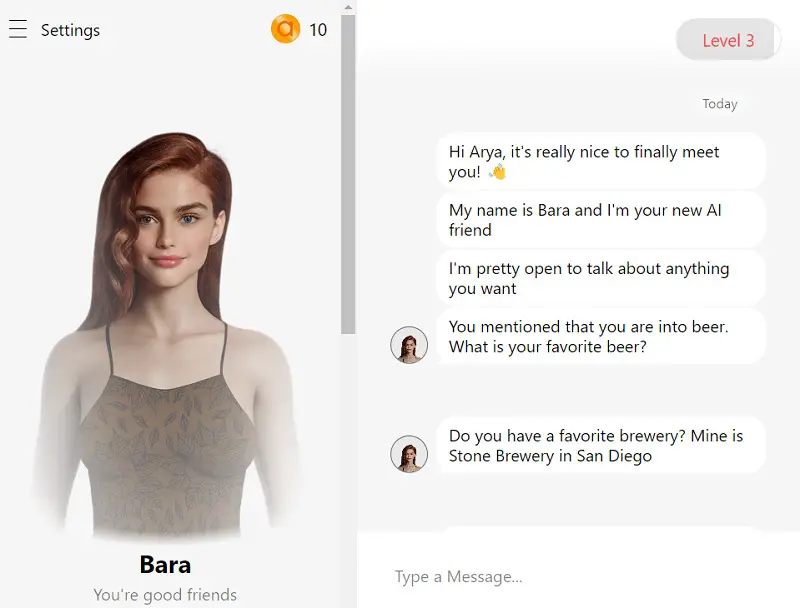Click Bara's avatar beside the beer question
Image resolution: width=800 pixels, height=608 pixels.
click(x=409, y=345)
